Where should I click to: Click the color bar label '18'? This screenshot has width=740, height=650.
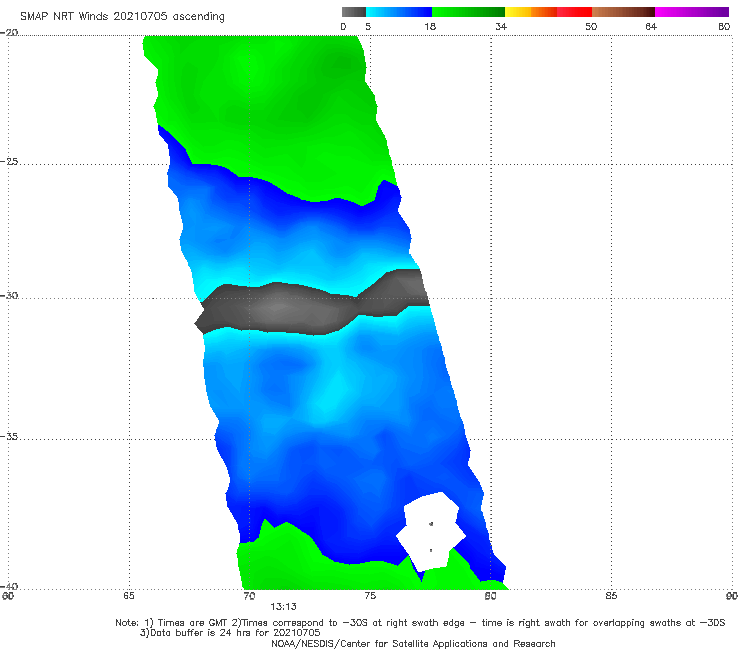(430, 27)
